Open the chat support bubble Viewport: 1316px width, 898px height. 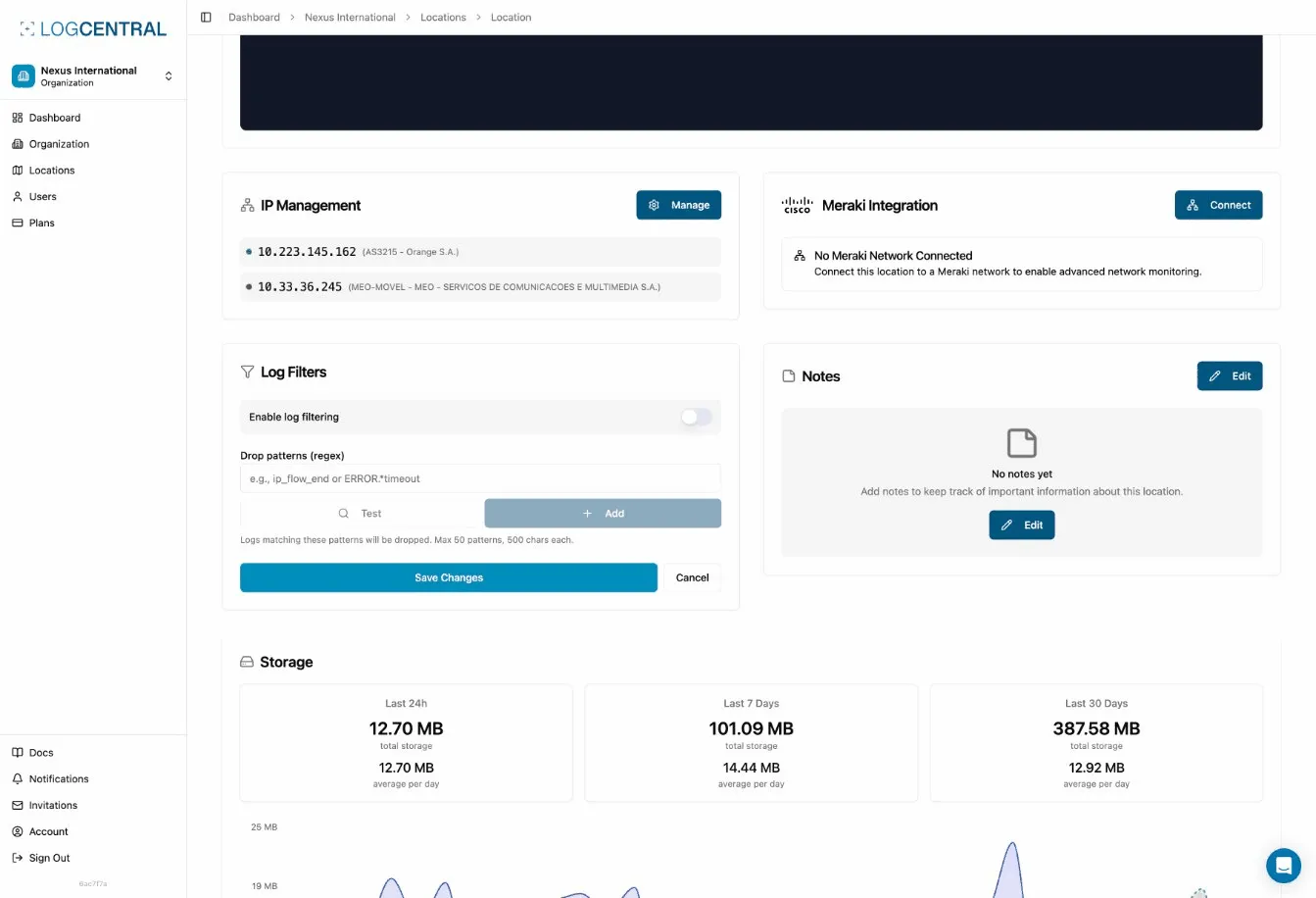pyautogui.click(x=1284, y=866)
